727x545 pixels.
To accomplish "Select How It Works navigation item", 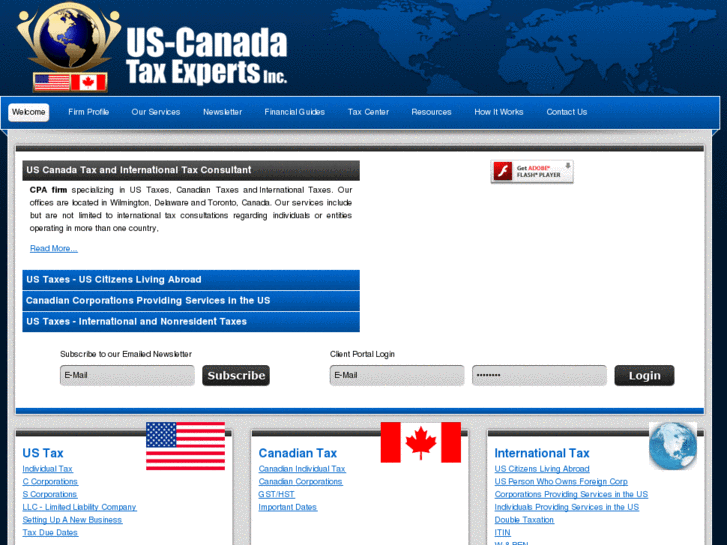I will pos(499,112).
